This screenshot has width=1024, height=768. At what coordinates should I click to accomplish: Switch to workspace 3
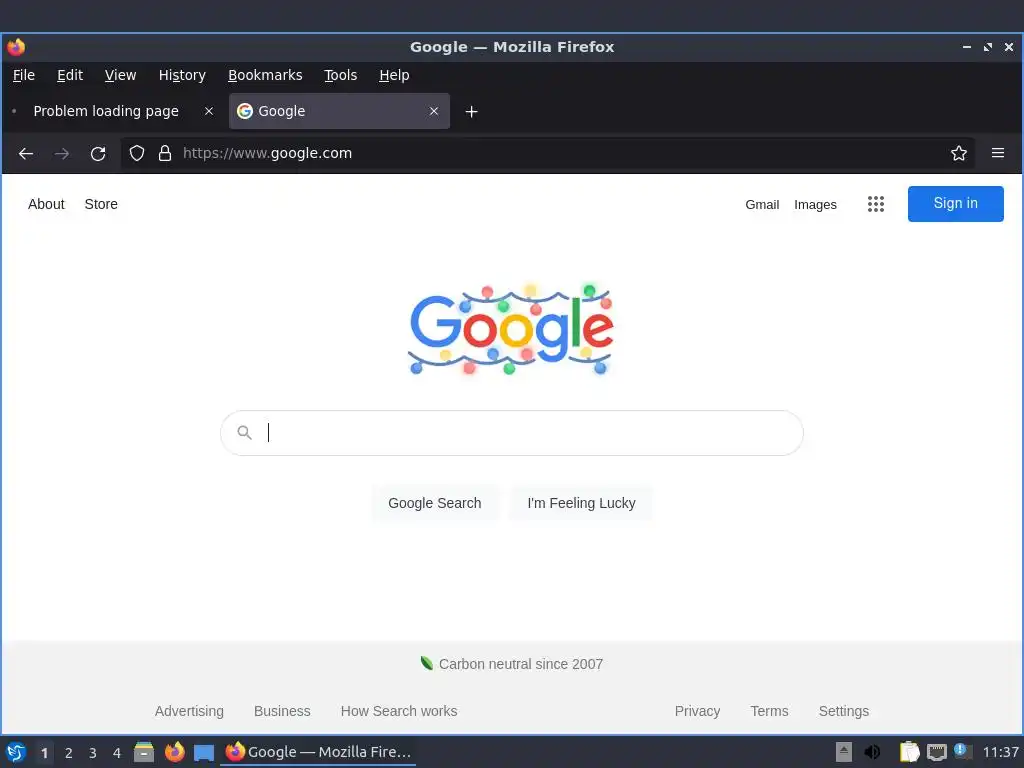click(x=93, y=753)
